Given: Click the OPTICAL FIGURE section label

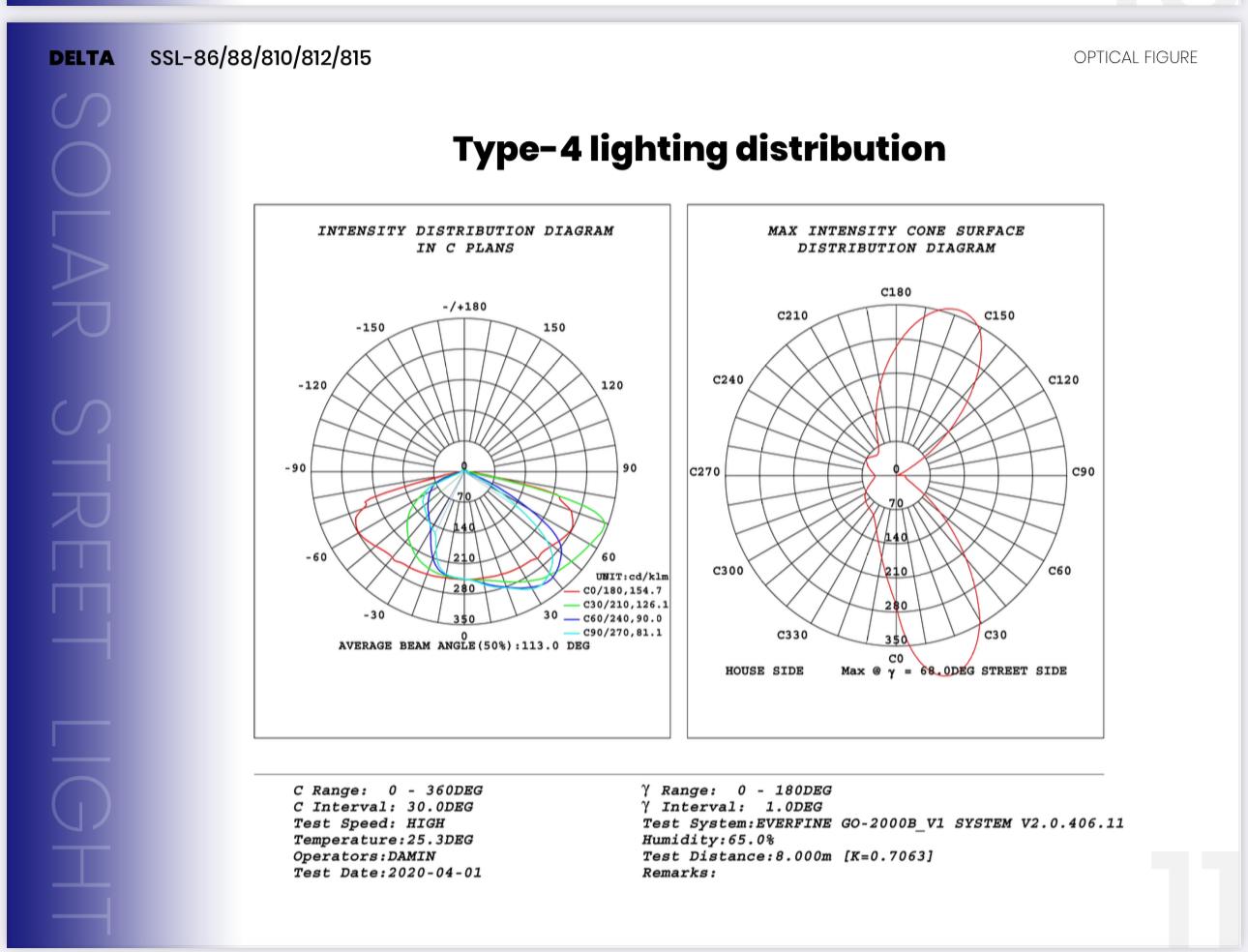Looking at the screenshot, I should 1135,58.
